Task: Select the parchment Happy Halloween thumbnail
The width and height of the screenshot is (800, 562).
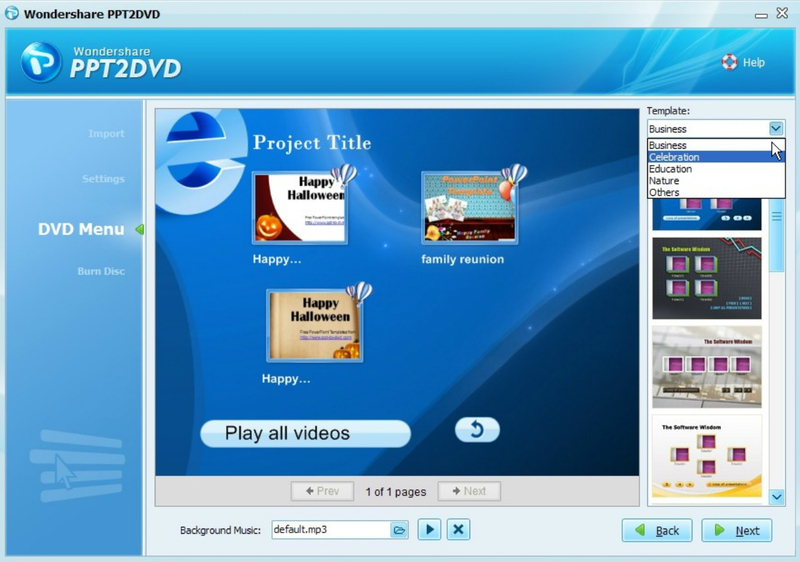Action: pyautogui.click(x=315, y=325)
